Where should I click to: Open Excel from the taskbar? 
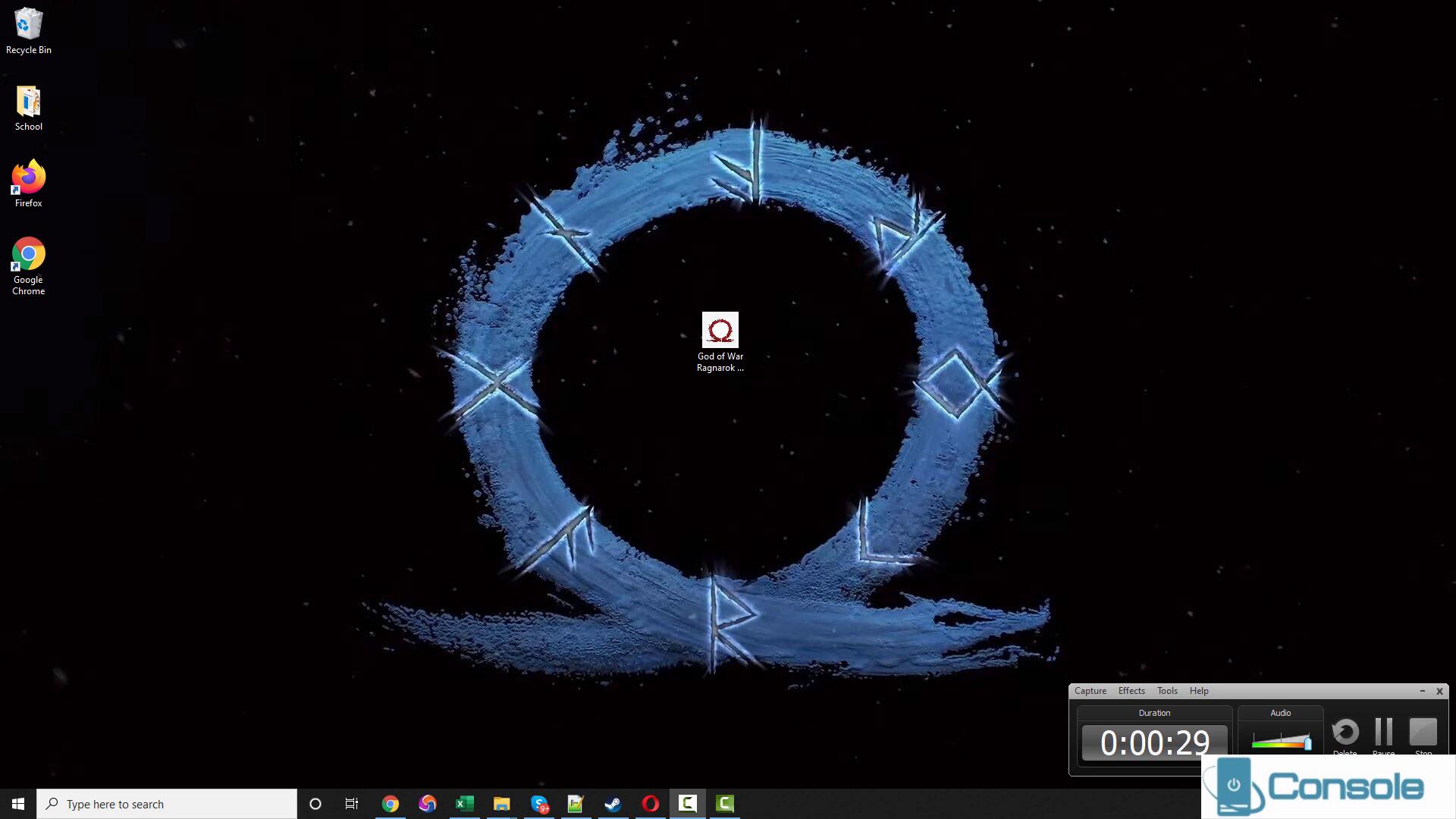click(464, 804)
